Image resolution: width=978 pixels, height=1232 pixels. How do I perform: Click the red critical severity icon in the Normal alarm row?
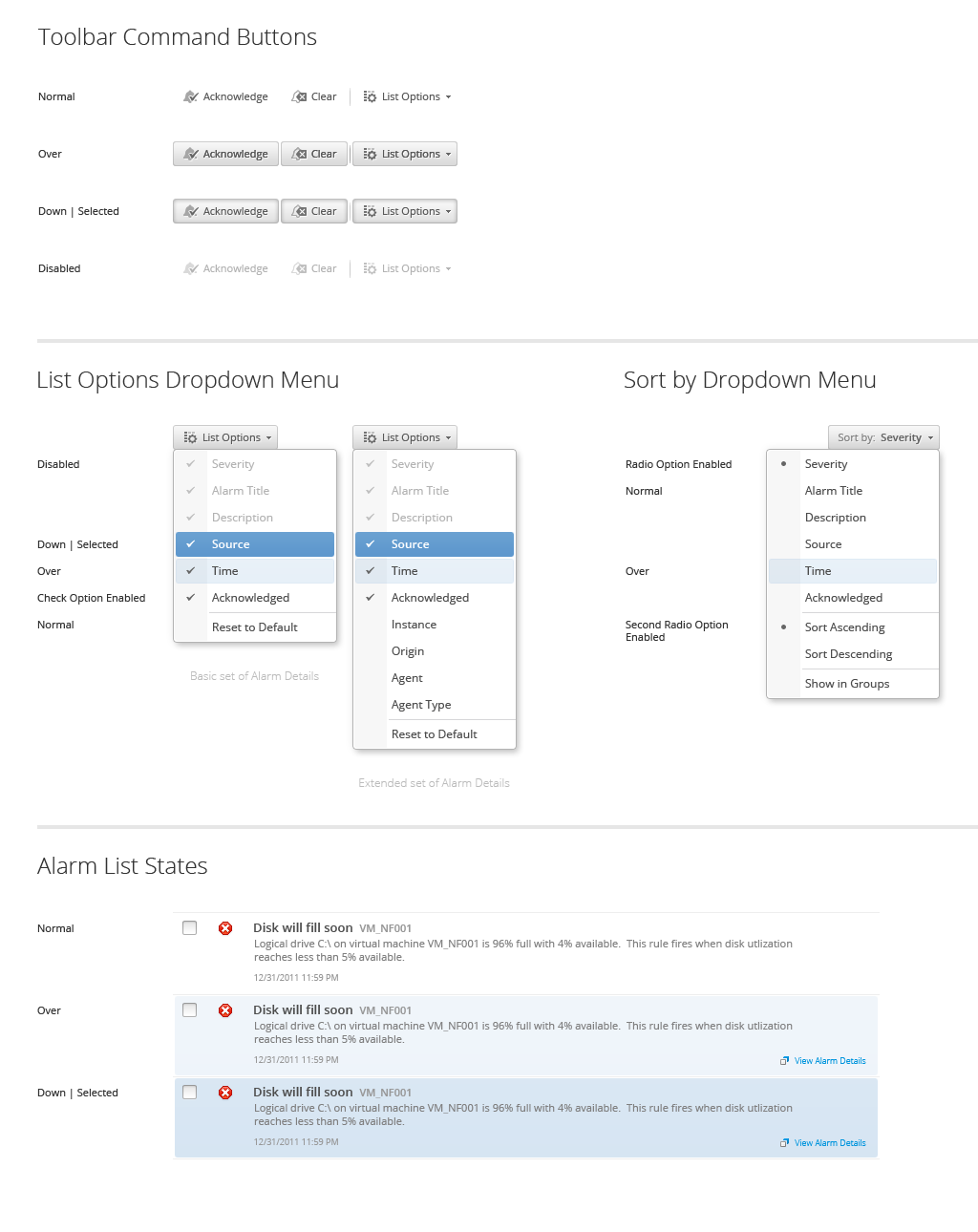[225, 928]
